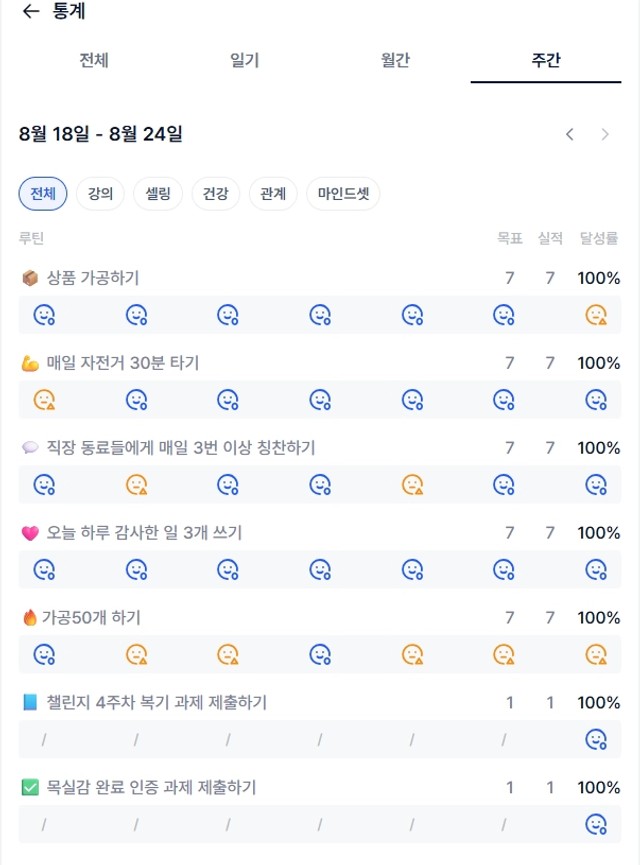Screen dimensions: 640x865
Task: Open the 전체 statistics tab at top
Action: (94, 60)
